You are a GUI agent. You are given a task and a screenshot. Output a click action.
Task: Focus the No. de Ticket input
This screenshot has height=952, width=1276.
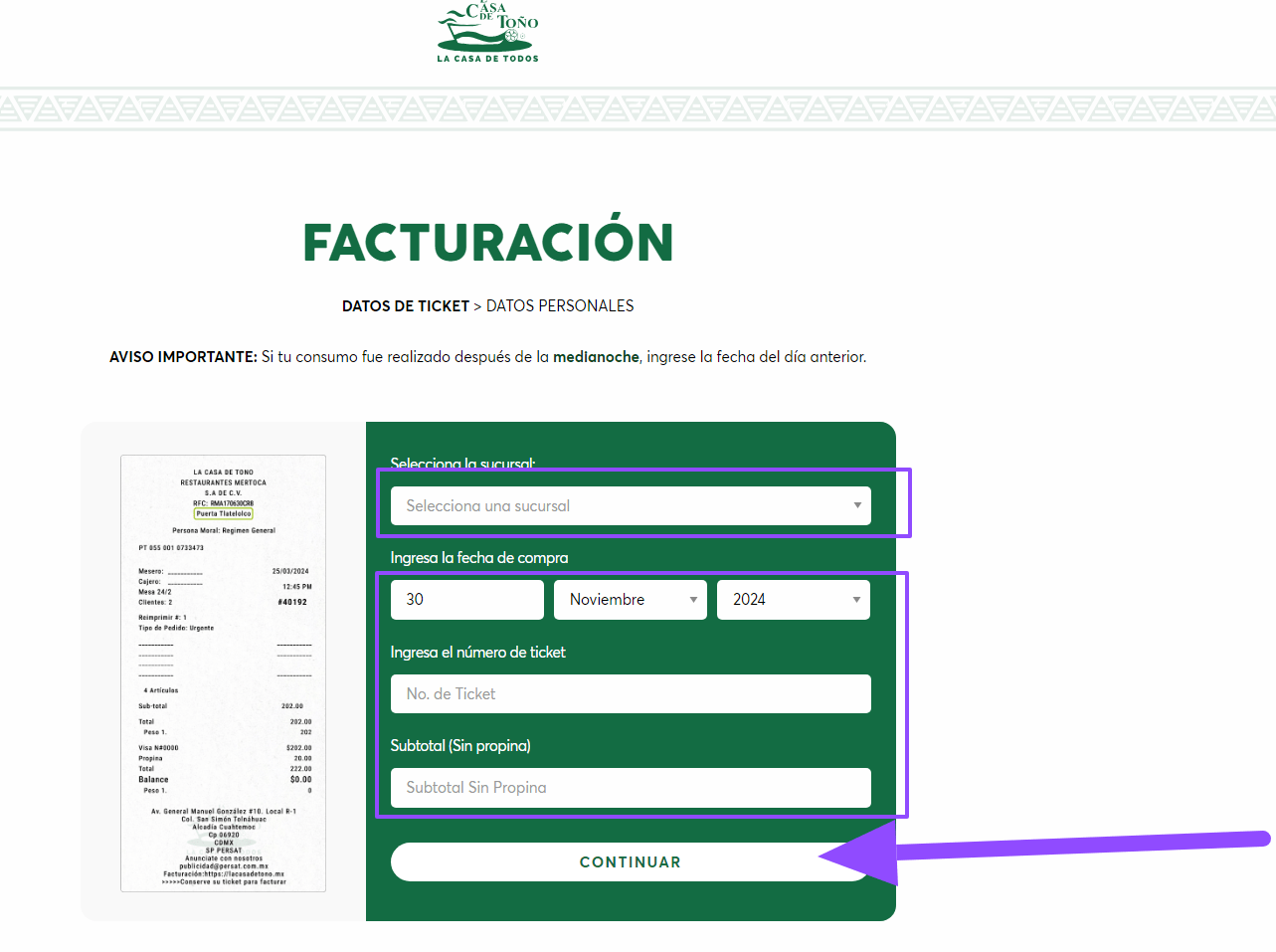click(631, 694)
